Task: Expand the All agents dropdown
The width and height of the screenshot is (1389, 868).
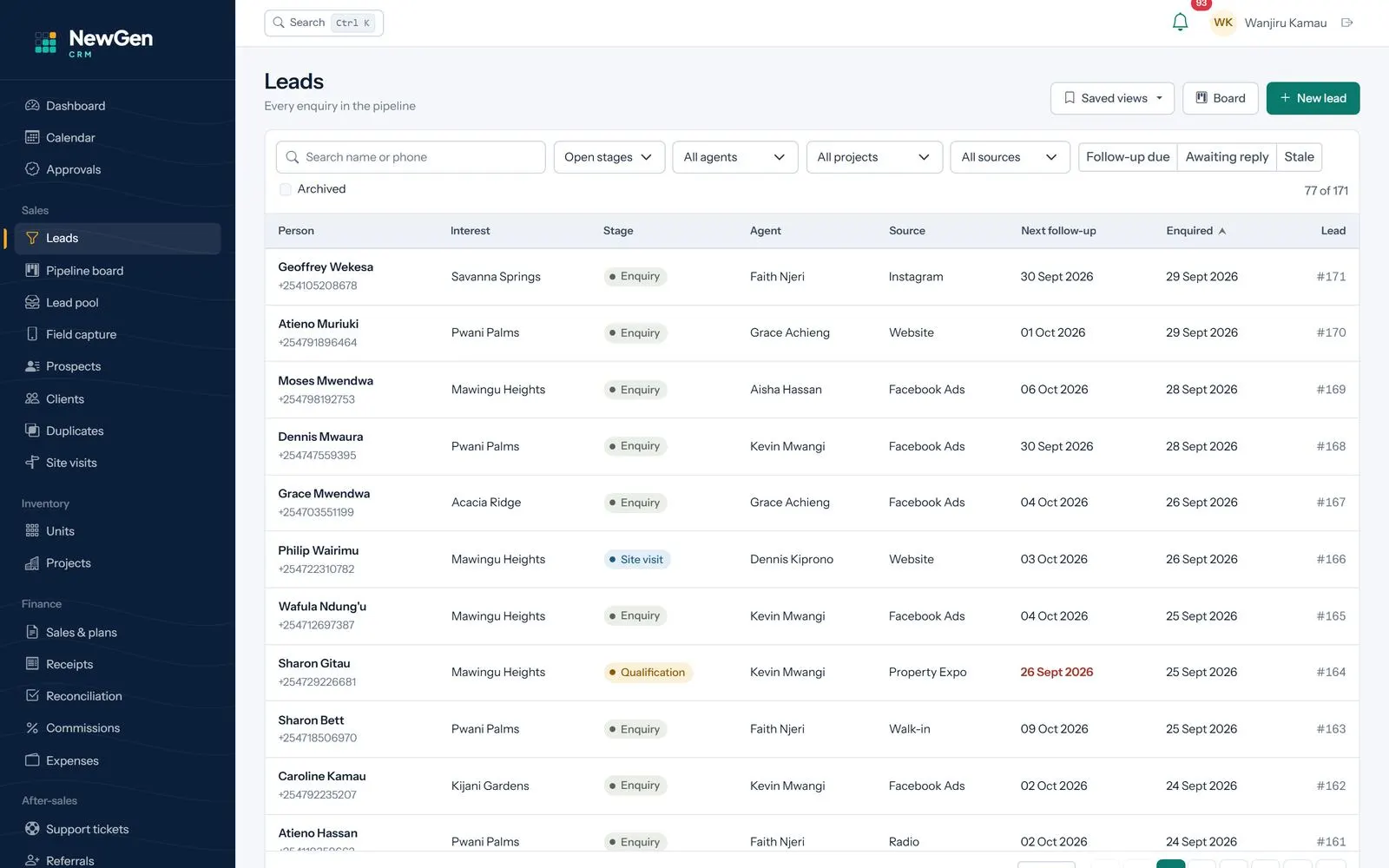Action: click(x=734, y=157)
